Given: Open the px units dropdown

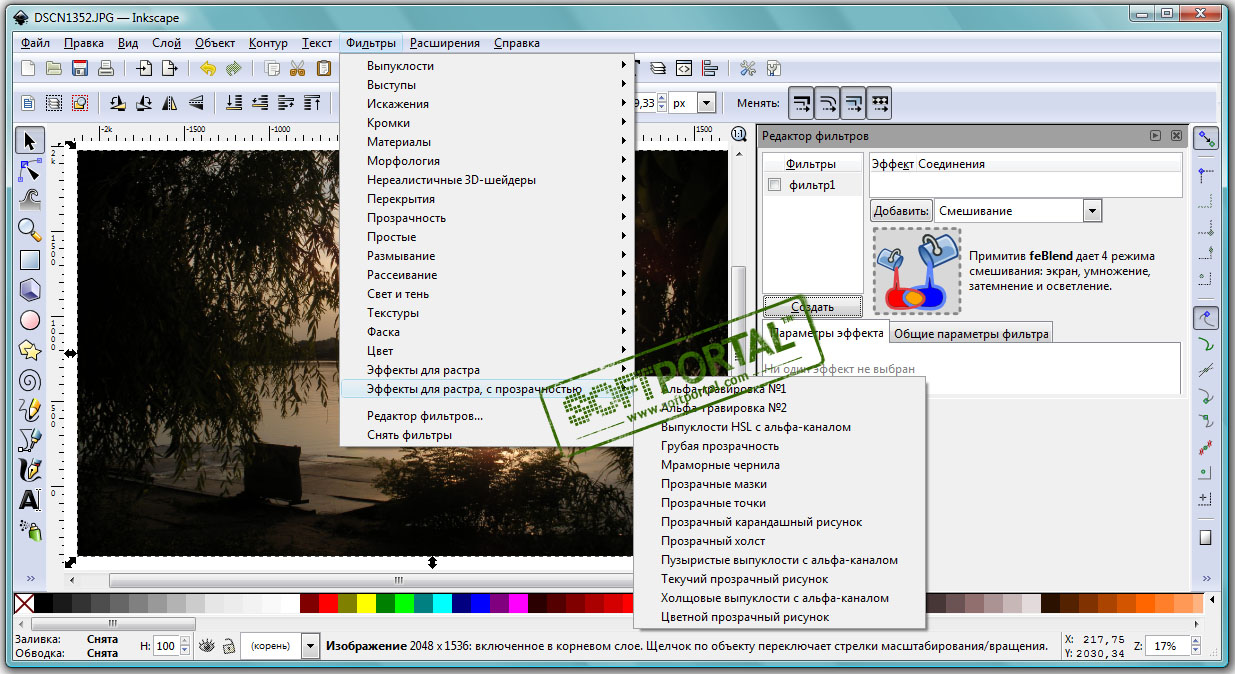Looking at the screenshot, I should tap(707, 102).
